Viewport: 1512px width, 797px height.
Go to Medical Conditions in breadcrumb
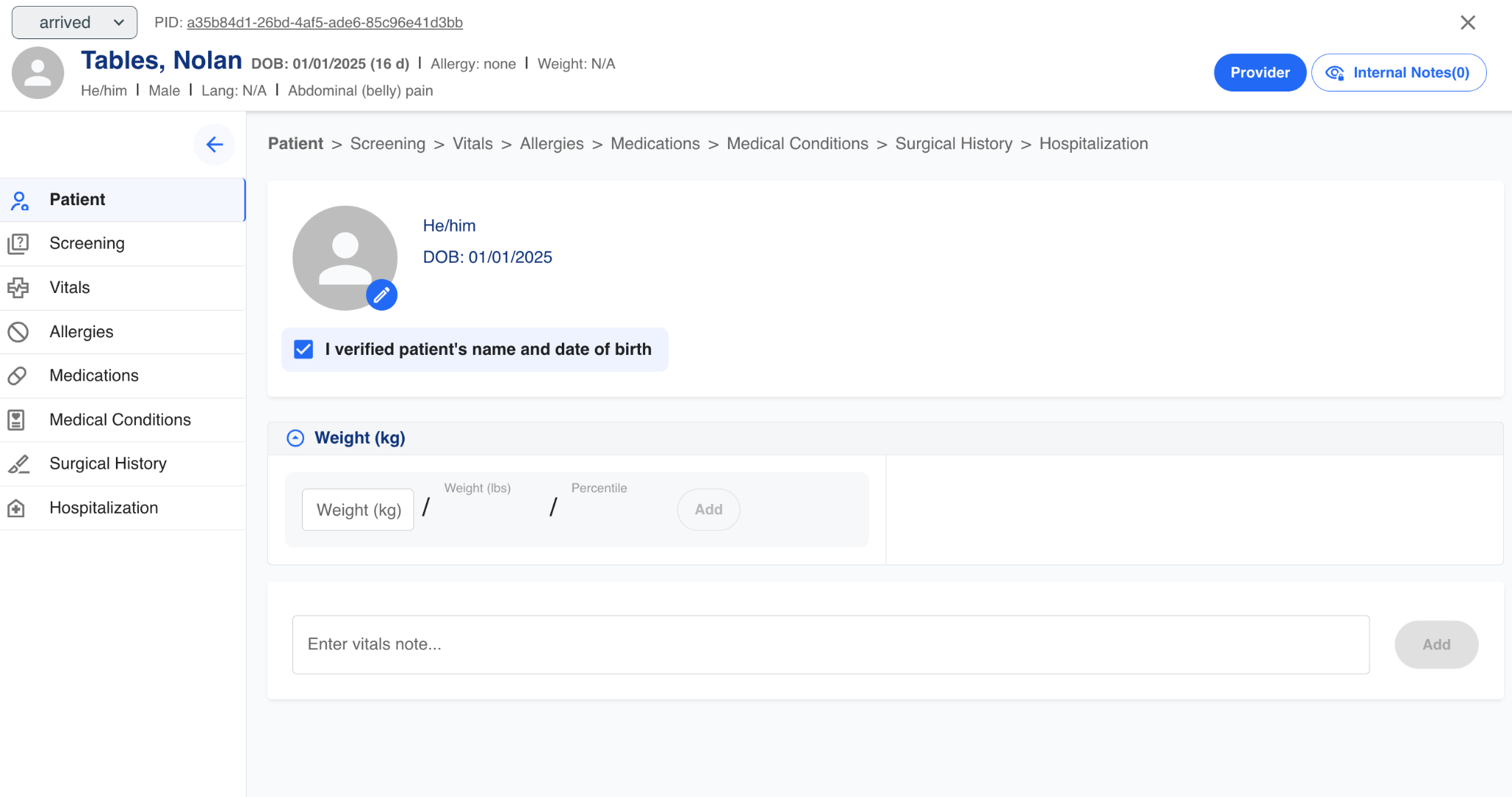(797, 144)
